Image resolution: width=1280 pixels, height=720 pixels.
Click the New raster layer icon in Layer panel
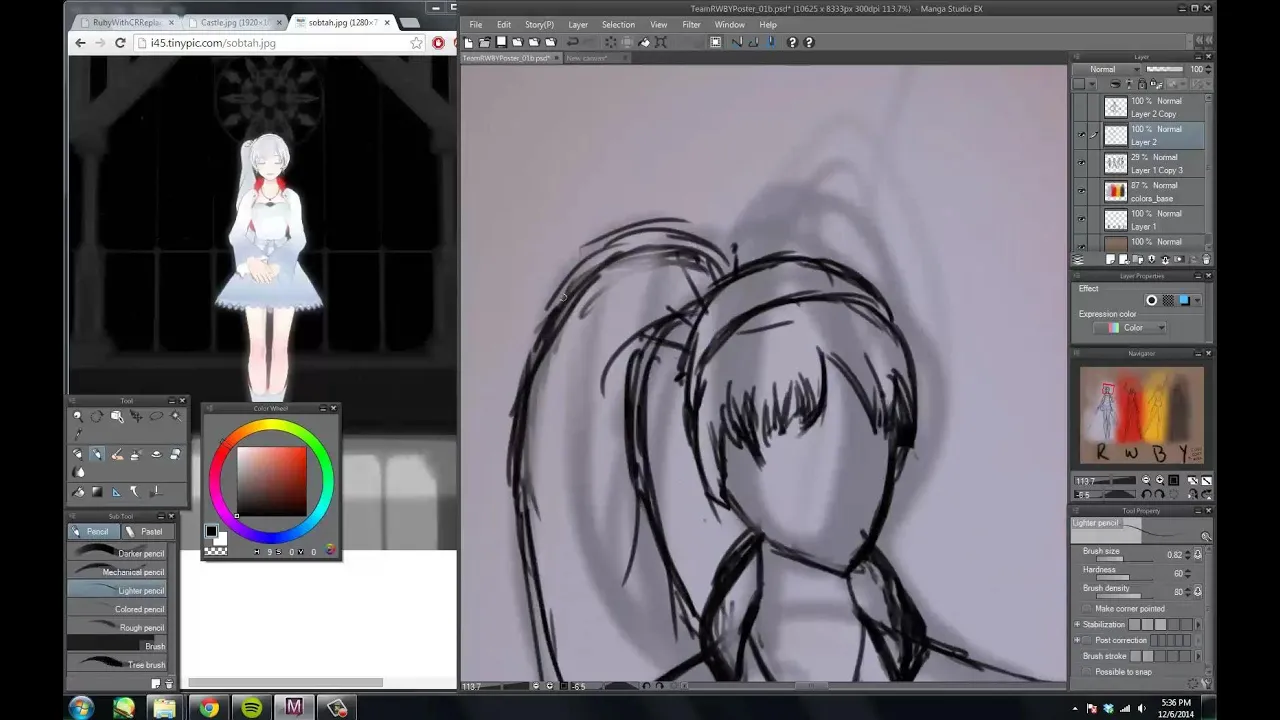[1111, 260]
